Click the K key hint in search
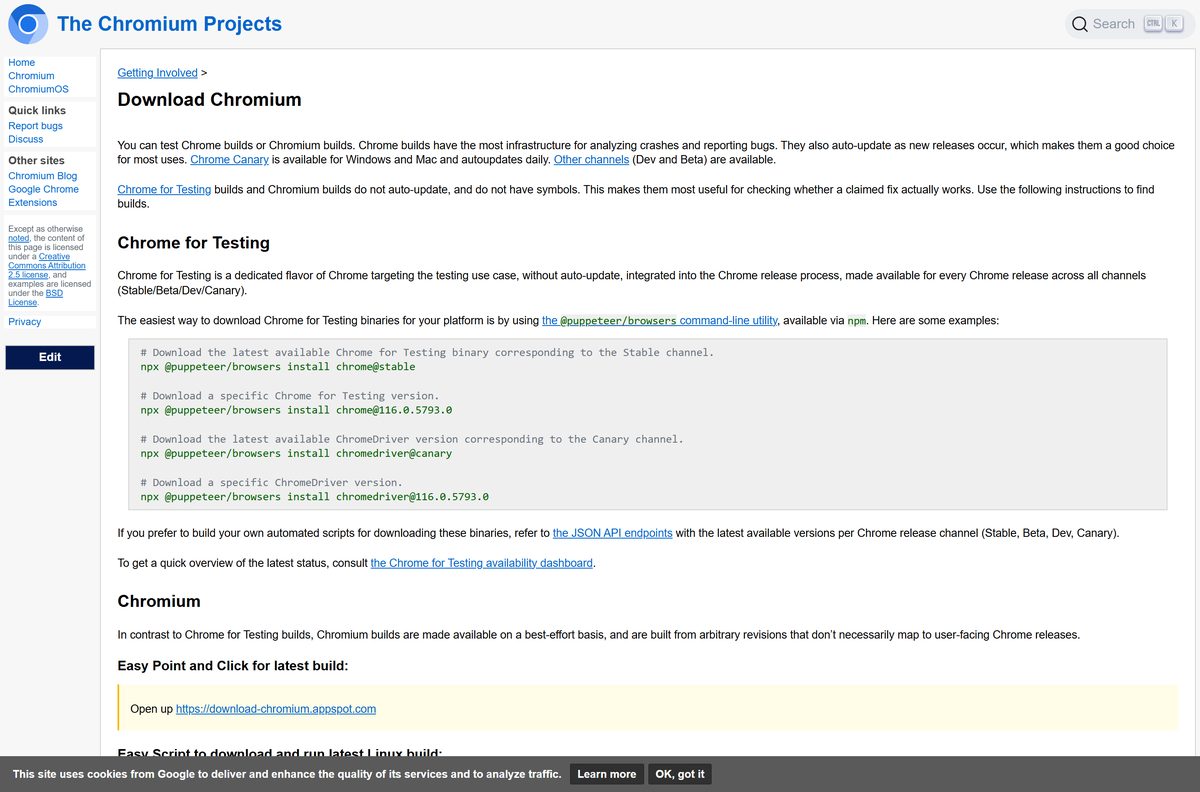The height and width of the screenshot is (792, 1200). coord(1173,24)
